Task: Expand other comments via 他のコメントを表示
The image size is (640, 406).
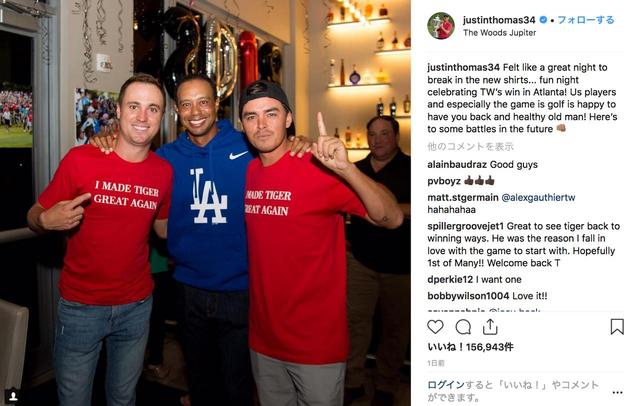Action: 470,146
